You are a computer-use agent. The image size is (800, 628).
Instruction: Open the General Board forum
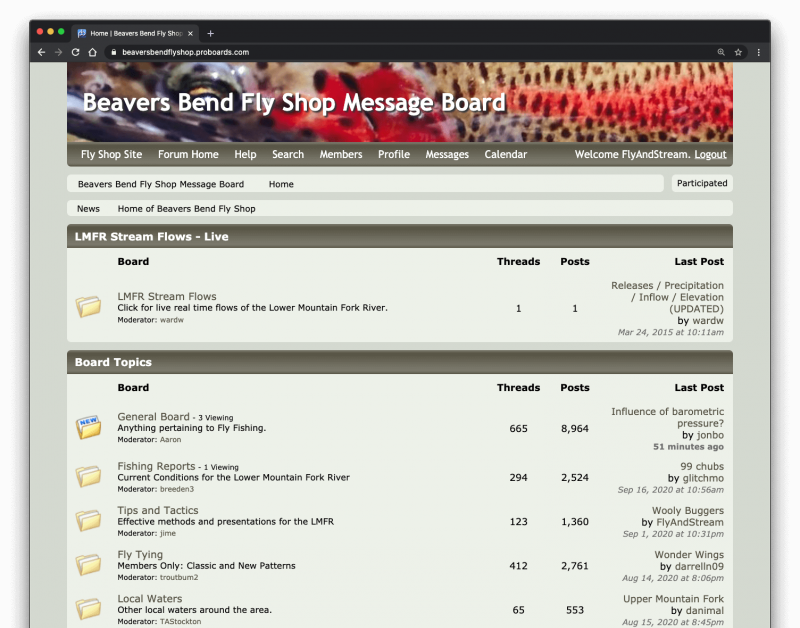point(153,416)
